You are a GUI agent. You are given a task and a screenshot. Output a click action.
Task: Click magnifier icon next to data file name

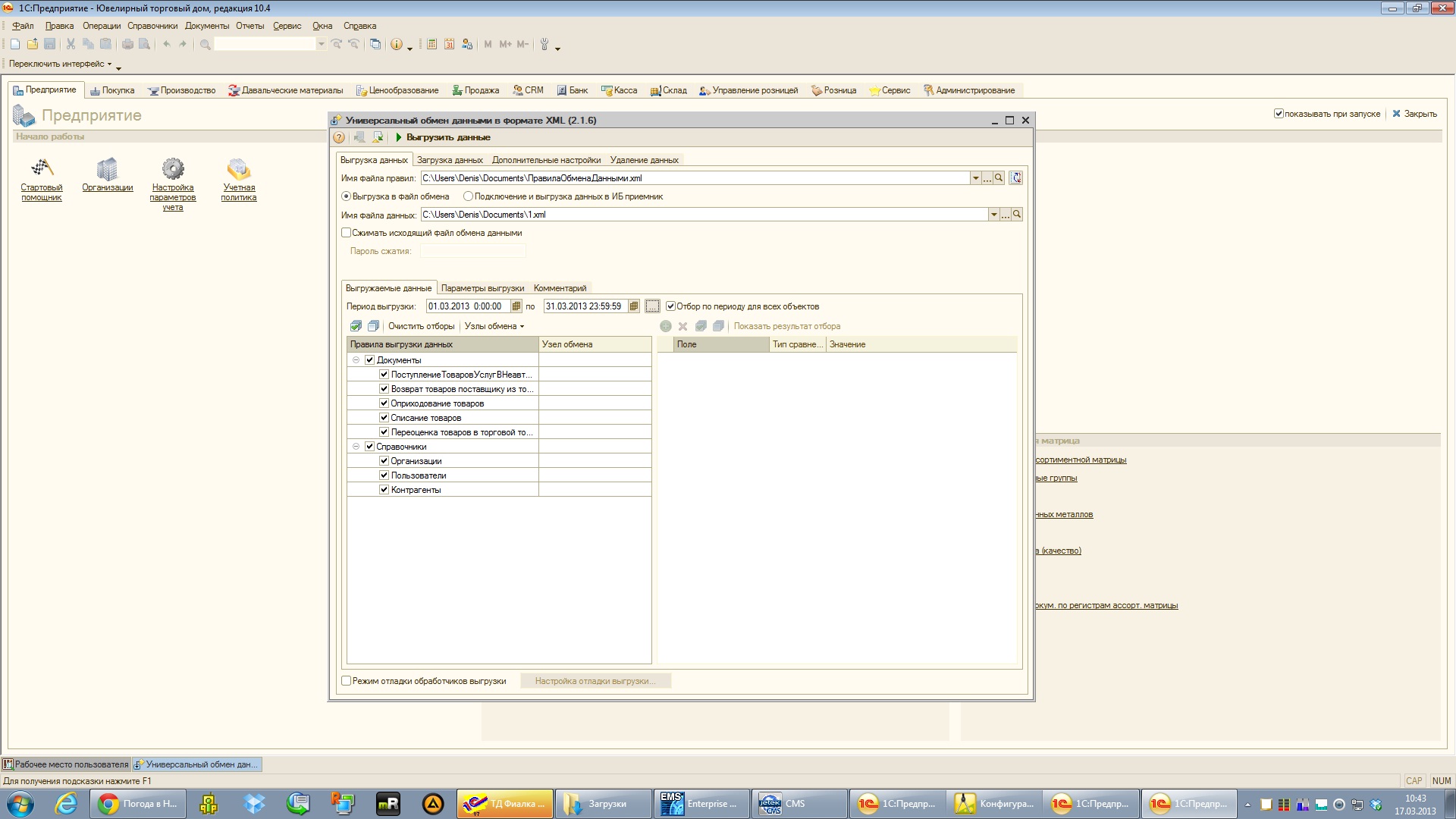point(1017,215)
